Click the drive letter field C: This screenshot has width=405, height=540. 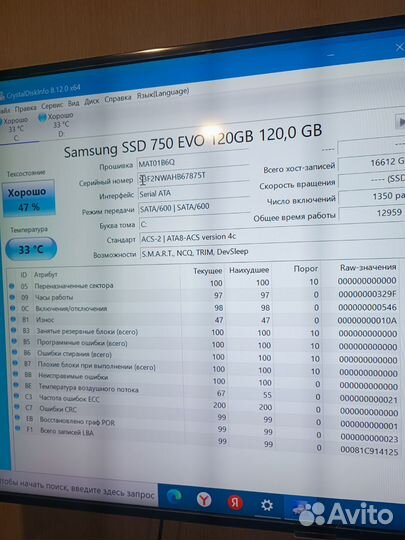tap(194, 223)
